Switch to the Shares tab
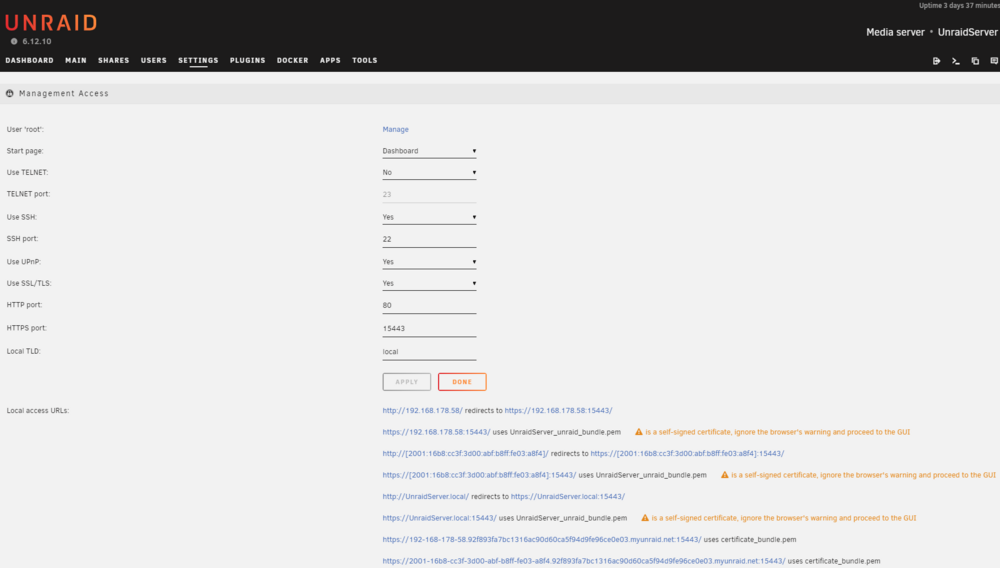Image resolution: width=1000 pixels, height=568 pixels. 114,61
